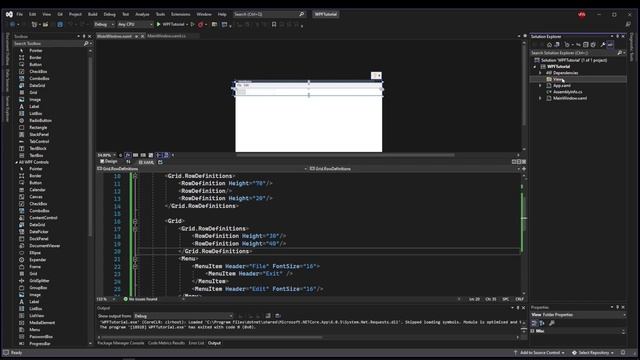Click Start Without Debugging outline play icon
640x360 pixels.
(193, 24)
